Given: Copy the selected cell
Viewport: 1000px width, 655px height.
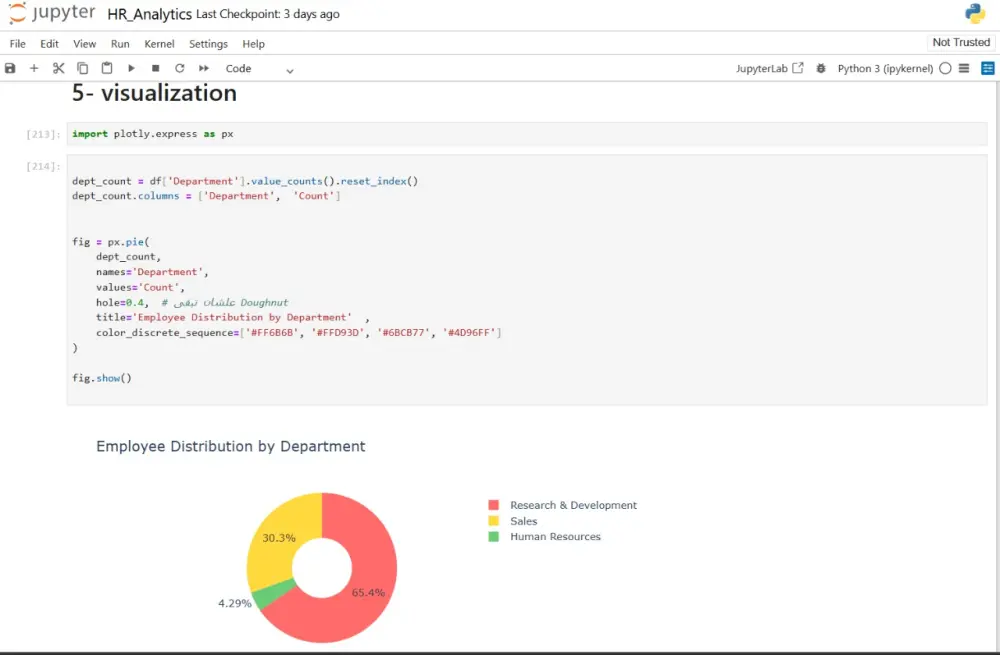Looking at the screenshot, I should (82, 68).
